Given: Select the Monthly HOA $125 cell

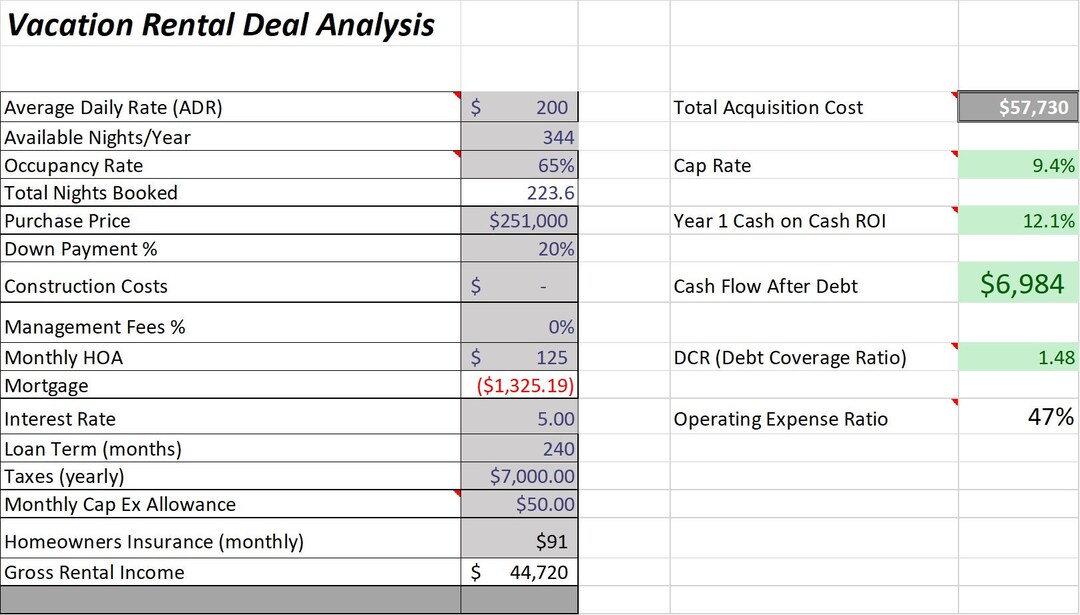Looking at the screenshot, I should tap(519, 357).
